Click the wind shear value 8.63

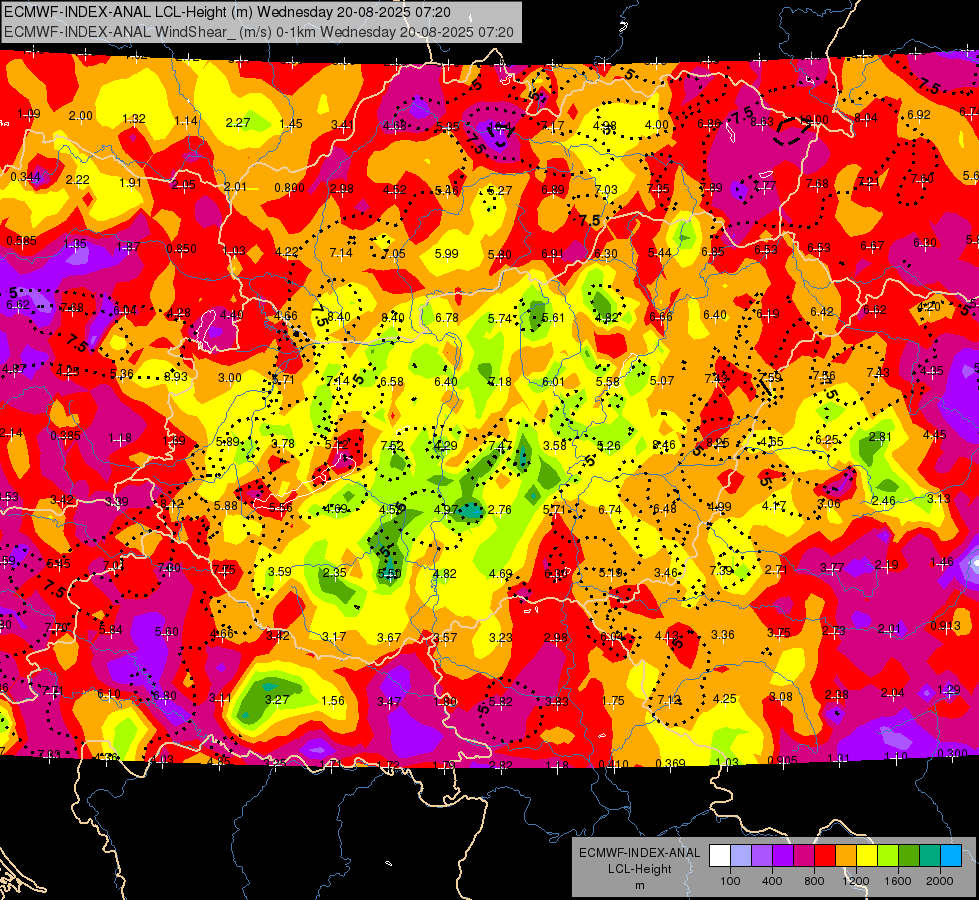point(762,122)
